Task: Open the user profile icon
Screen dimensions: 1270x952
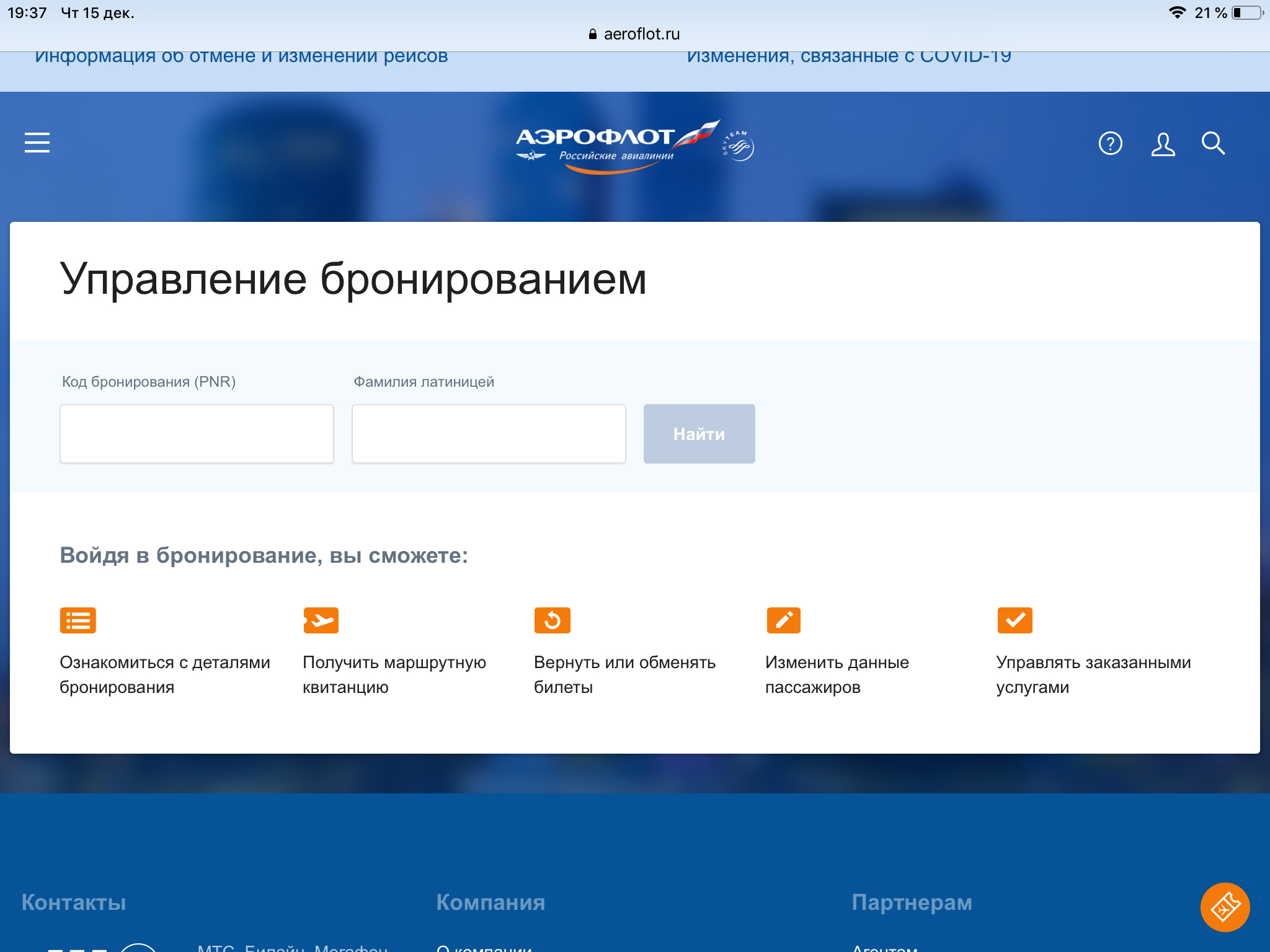Action: pos(1163,144)
